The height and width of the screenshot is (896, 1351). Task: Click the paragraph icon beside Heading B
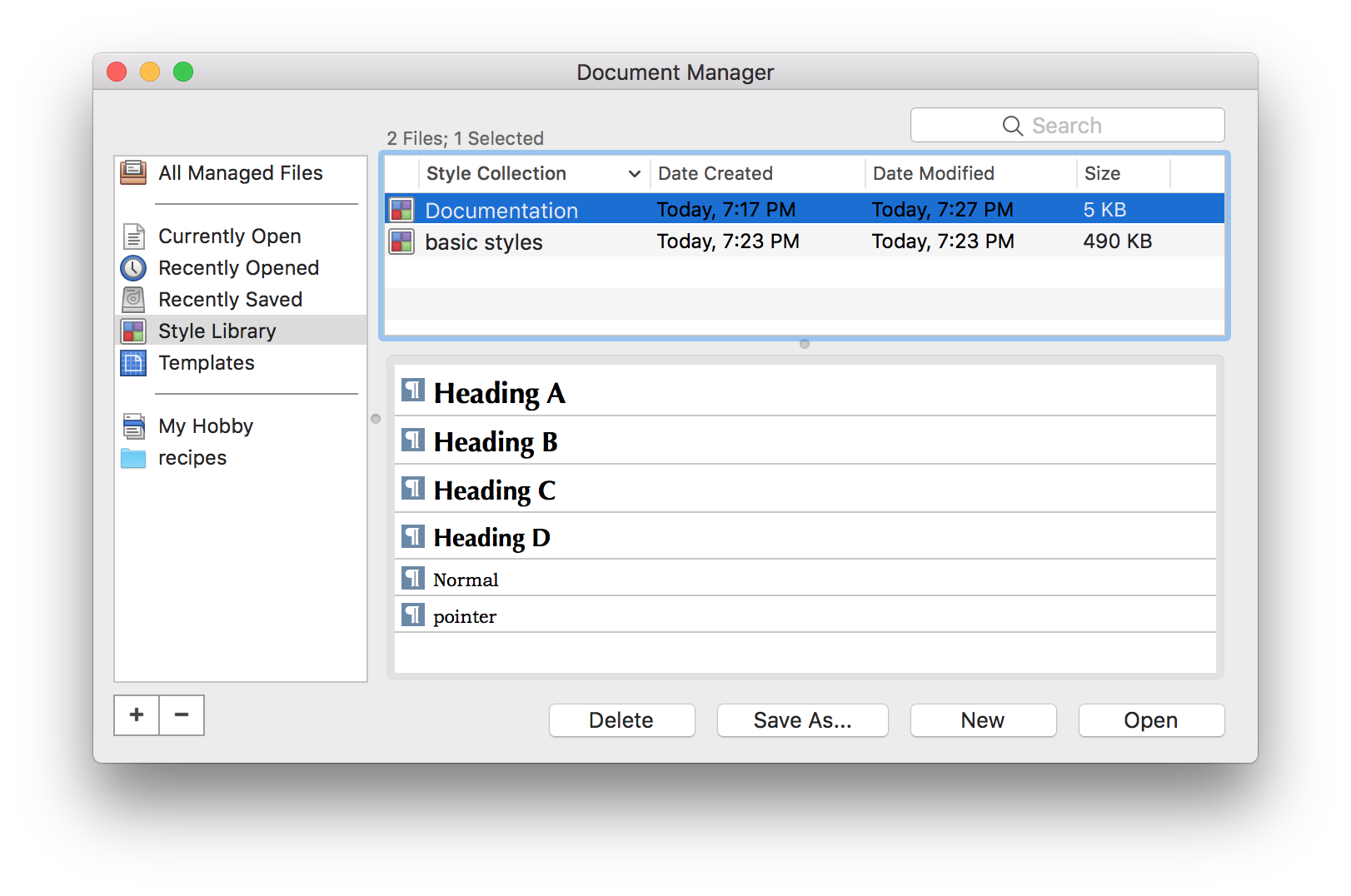pos(413,439)
